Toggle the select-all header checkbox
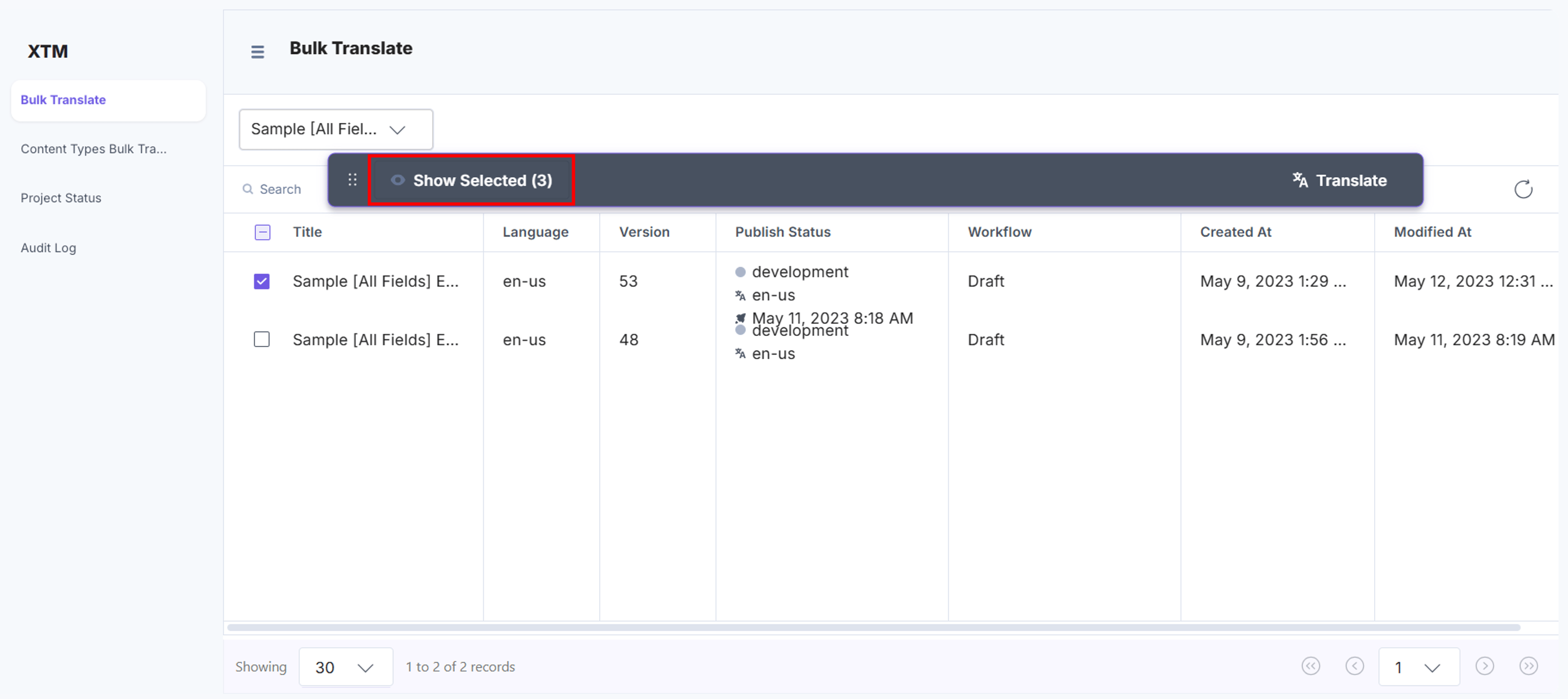 [x=262, y=232]
